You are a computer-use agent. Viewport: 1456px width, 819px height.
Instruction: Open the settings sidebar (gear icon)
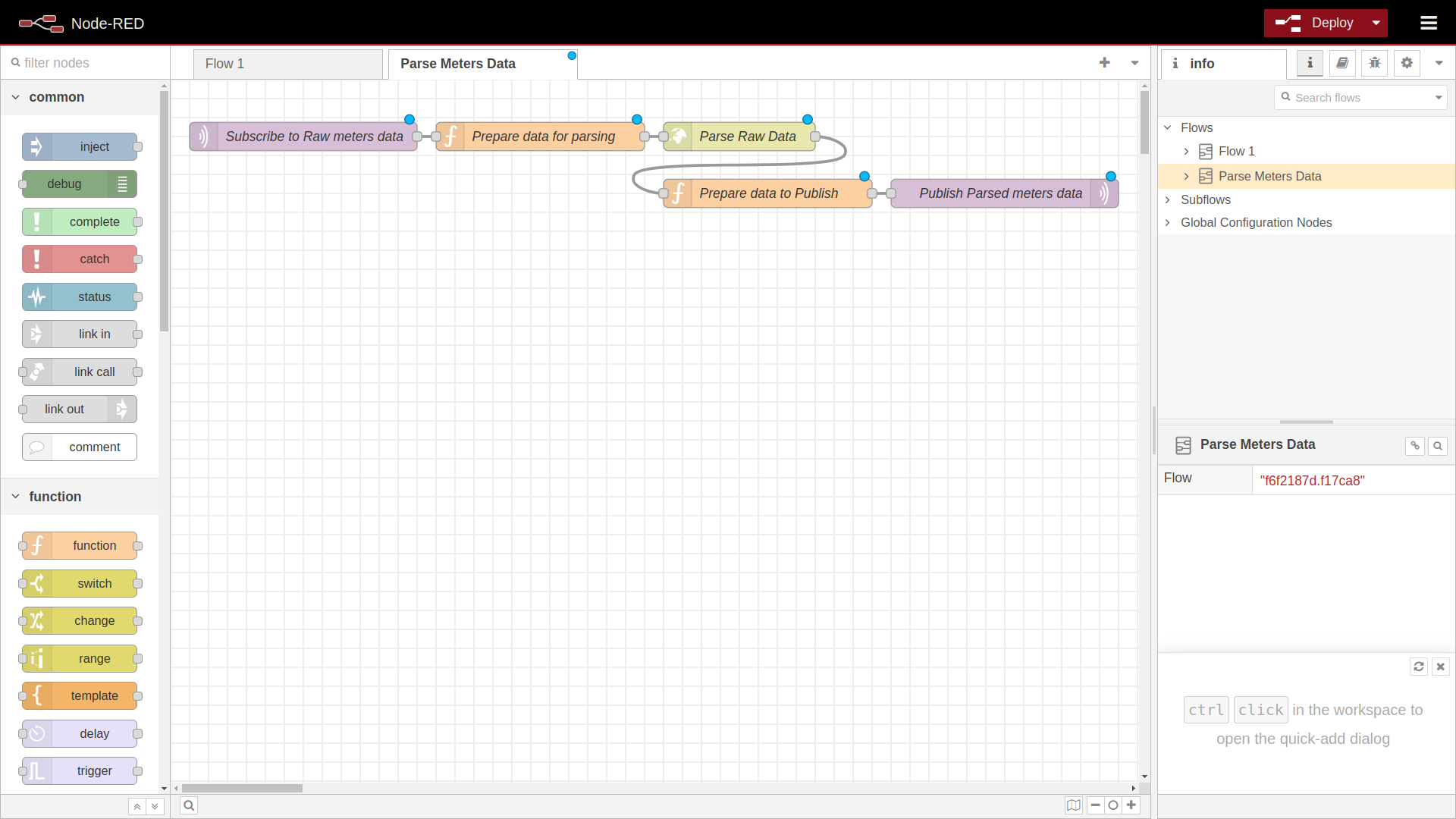[x=1407, y=63]
